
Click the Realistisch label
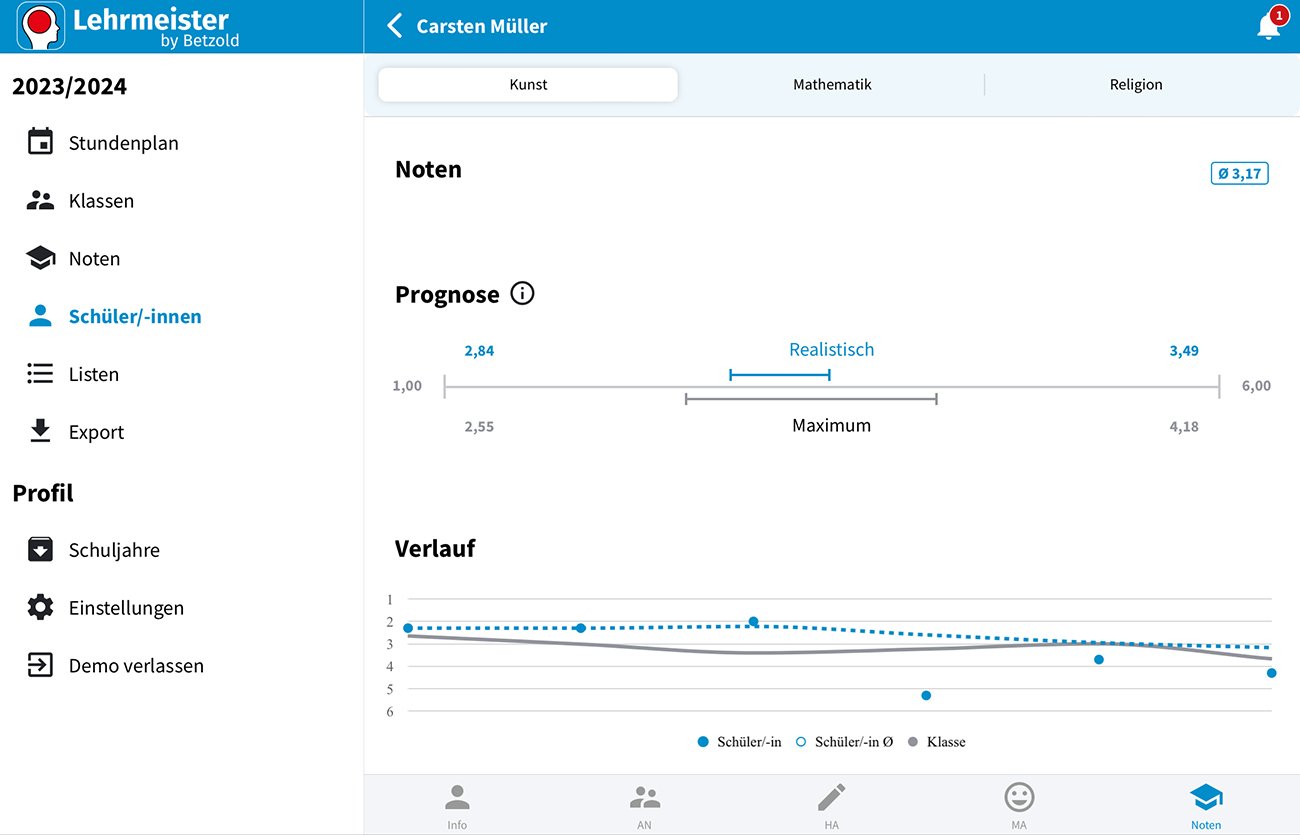tap(831, 349)
